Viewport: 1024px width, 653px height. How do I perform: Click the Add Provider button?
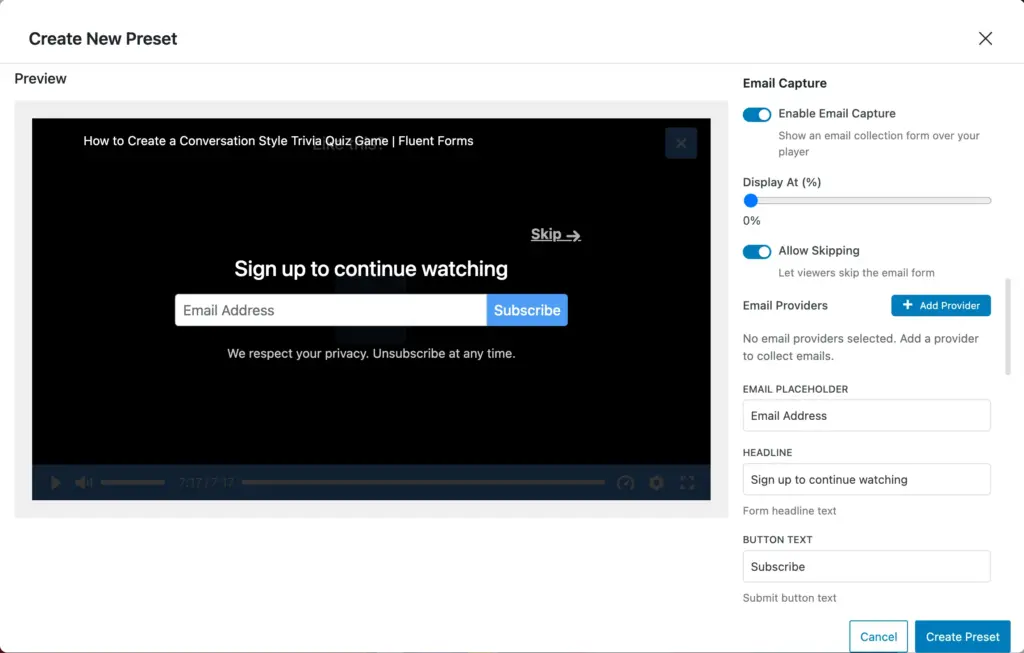(940, 305)
